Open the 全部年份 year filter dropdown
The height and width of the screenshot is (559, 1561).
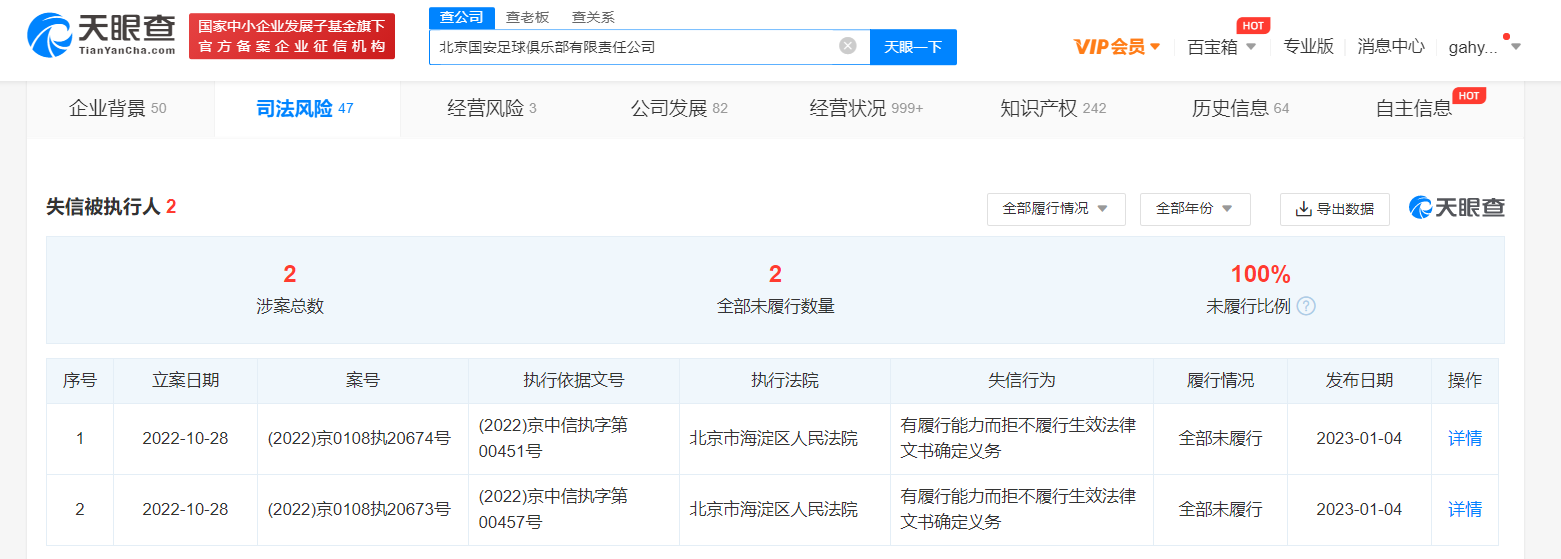pyautogui.click(x=1194, y=209)
